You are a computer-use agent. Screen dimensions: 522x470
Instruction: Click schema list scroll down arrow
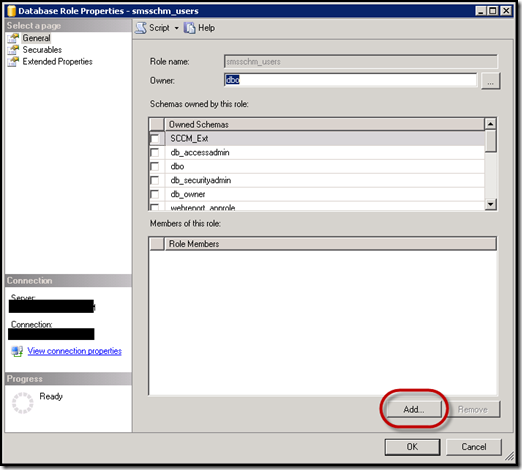[490, 204]
